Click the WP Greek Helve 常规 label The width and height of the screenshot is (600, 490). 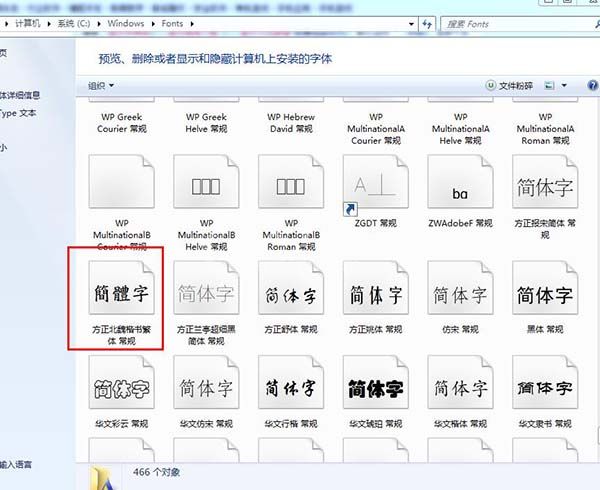click(x=206, y=123)
